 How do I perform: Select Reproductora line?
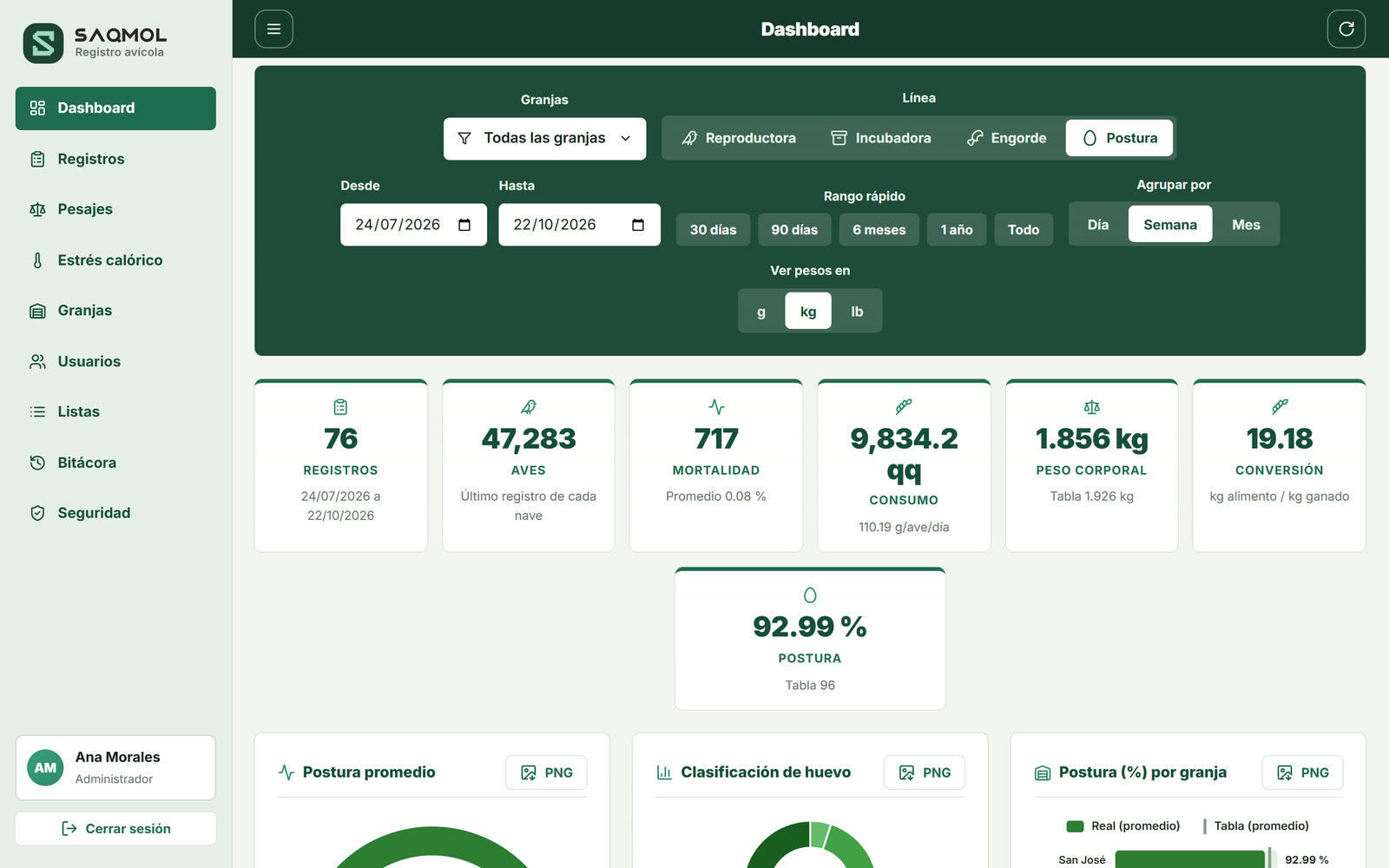pos(738,138)
